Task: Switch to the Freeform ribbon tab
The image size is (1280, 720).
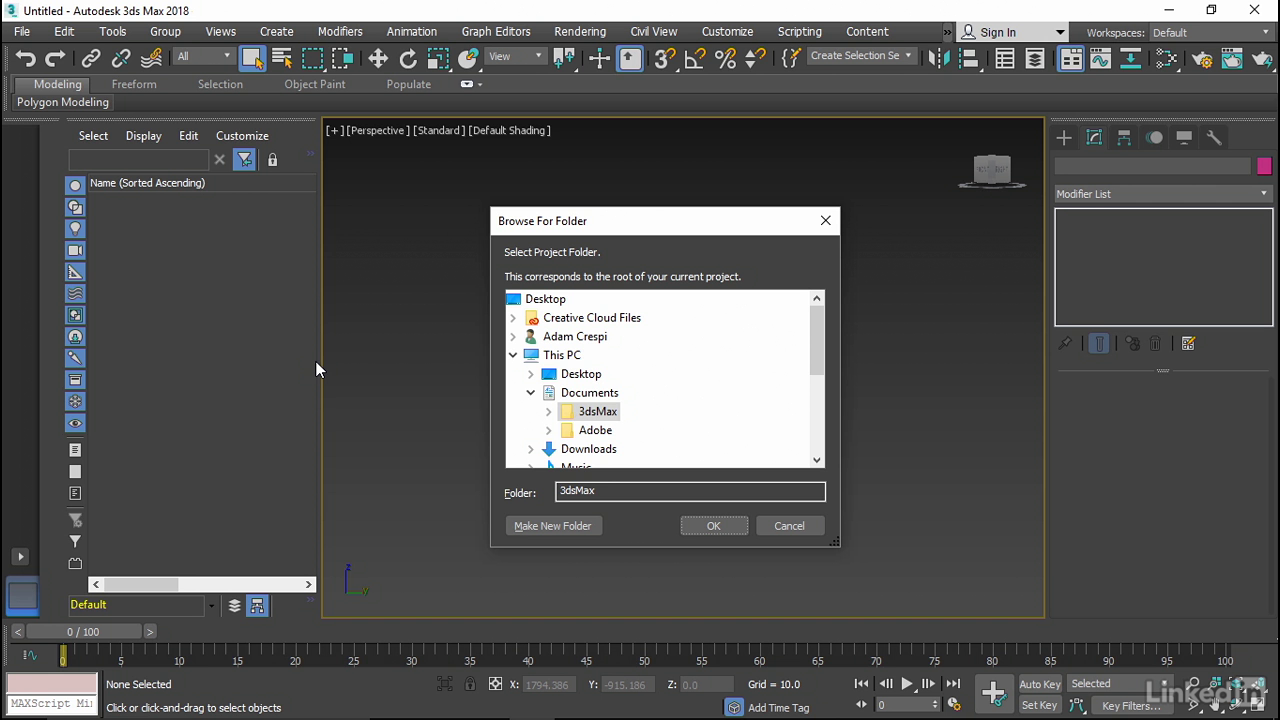Action: (134, 84)
